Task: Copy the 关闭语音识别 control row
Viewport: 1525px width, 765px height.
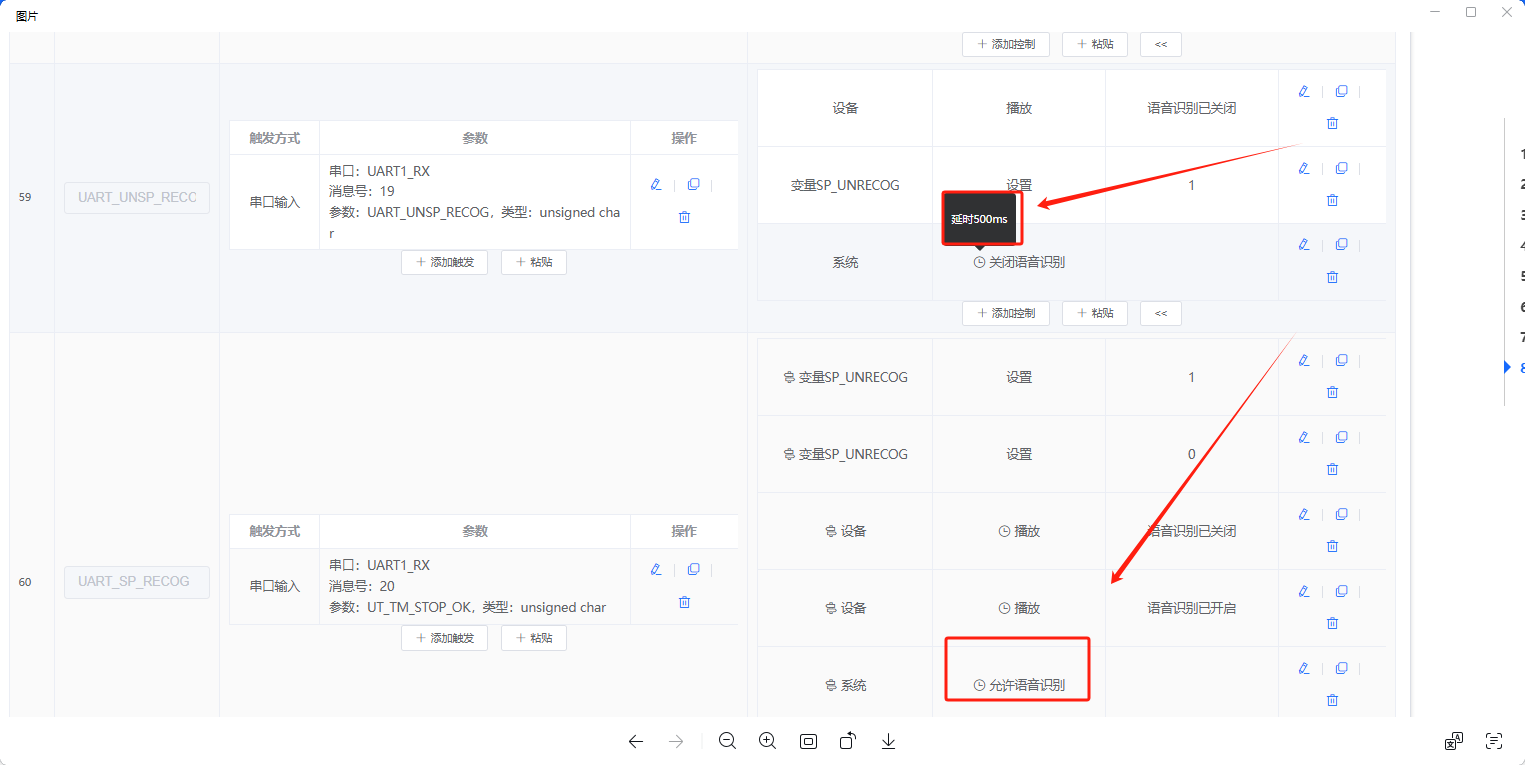Action: [x=1341, y=243]
